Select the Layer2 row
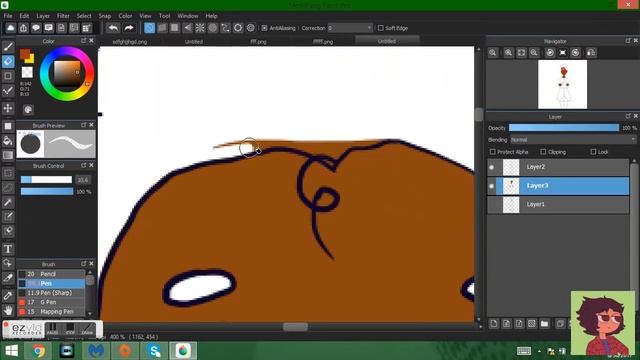640x360 pixels. [558, 167]
